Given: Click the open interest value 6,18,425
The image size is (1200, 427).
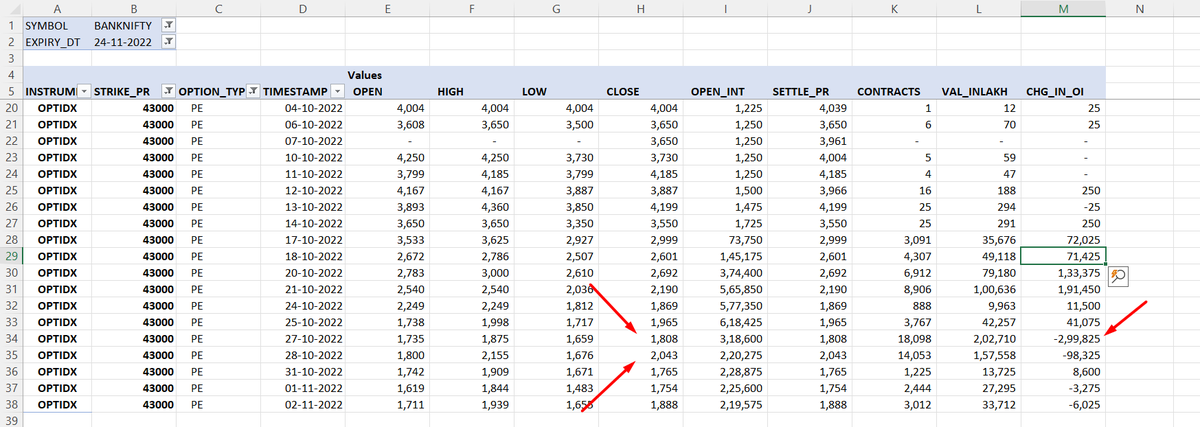Looking at the screenshot, I should pos(741,322).
